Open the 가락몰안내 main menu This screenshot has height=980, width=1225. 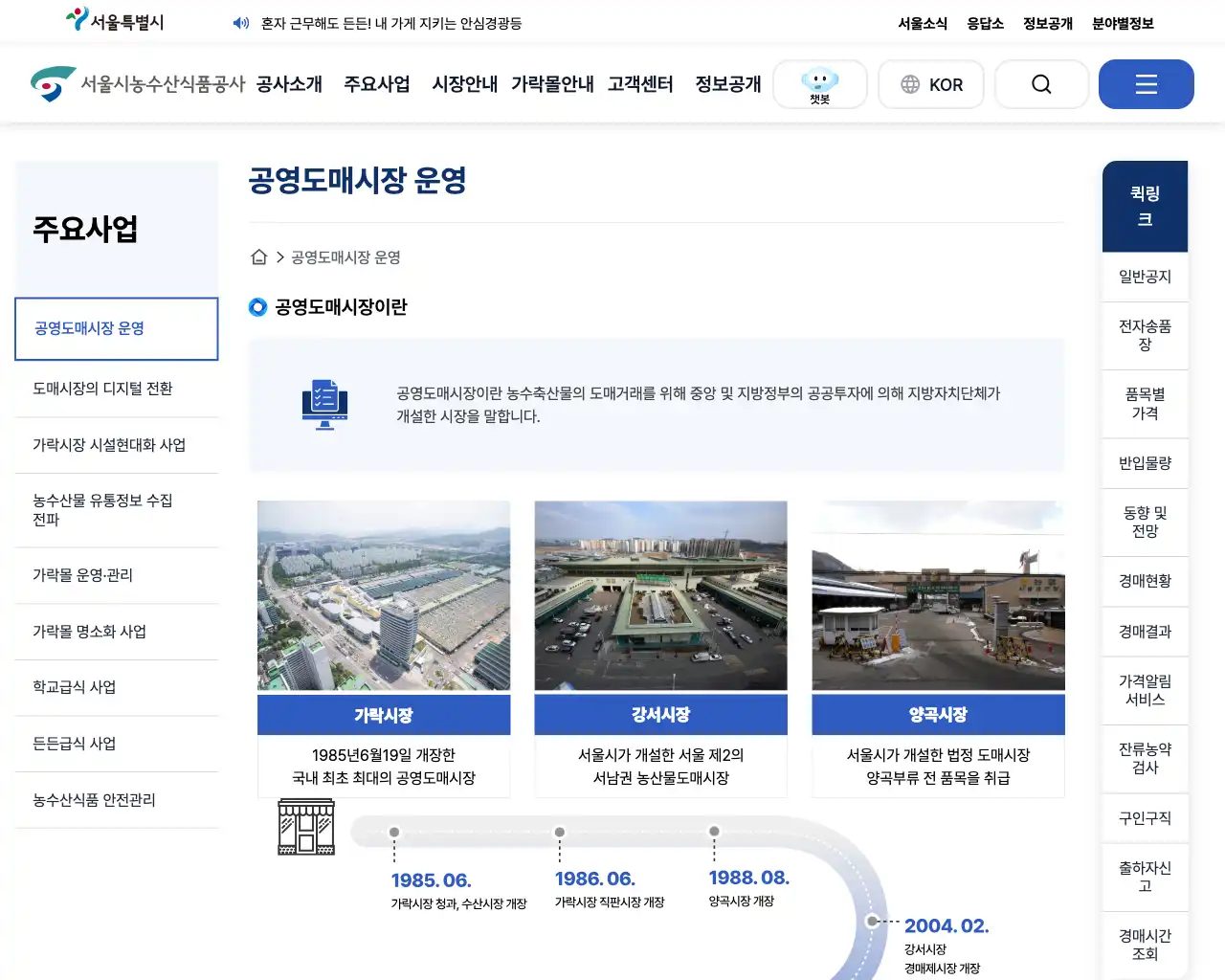552,84
